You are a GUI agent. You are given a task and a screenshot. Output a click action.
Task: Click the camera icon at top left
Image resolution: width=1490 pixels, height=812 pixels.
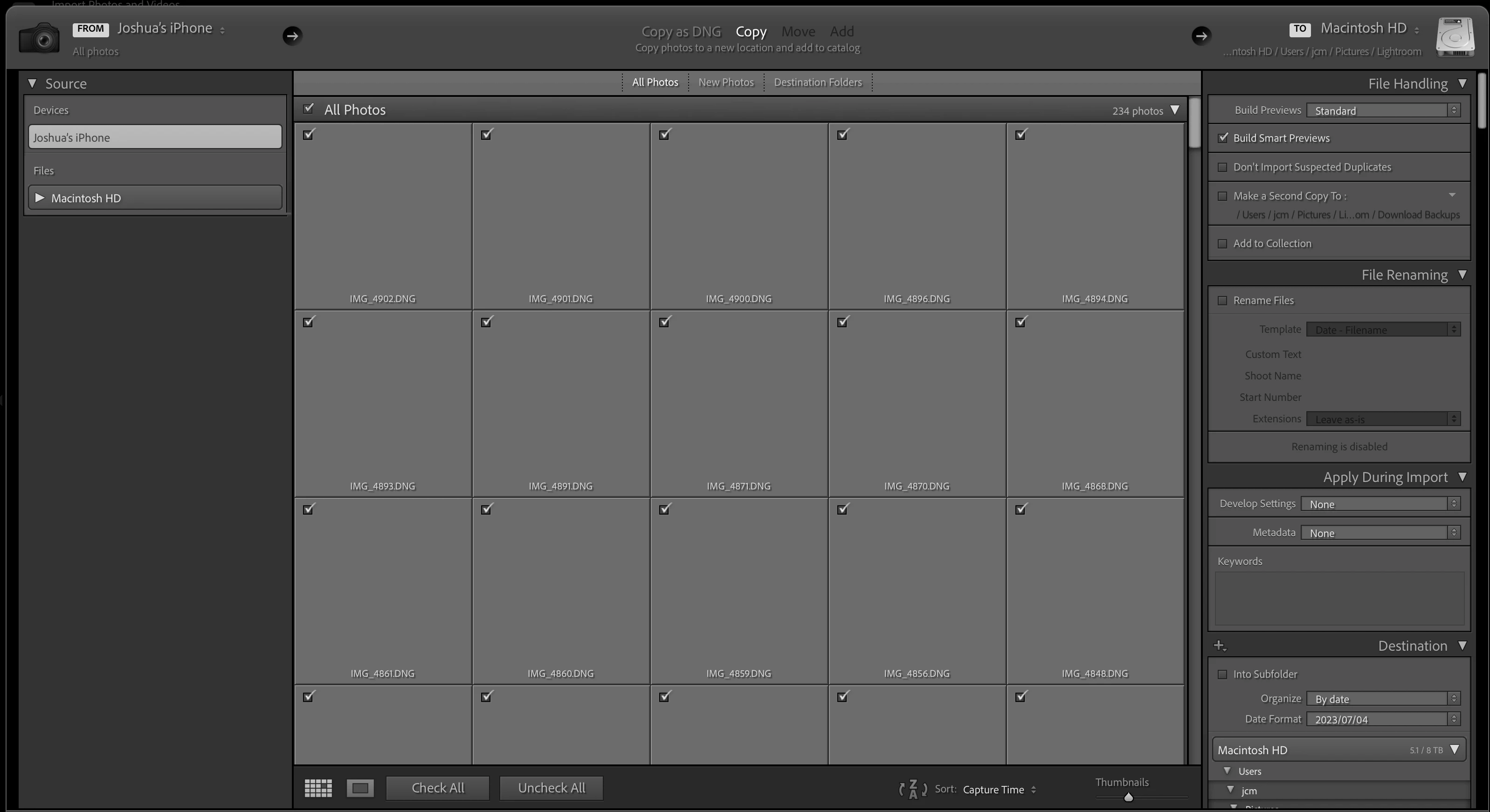(x=39, y=38)
